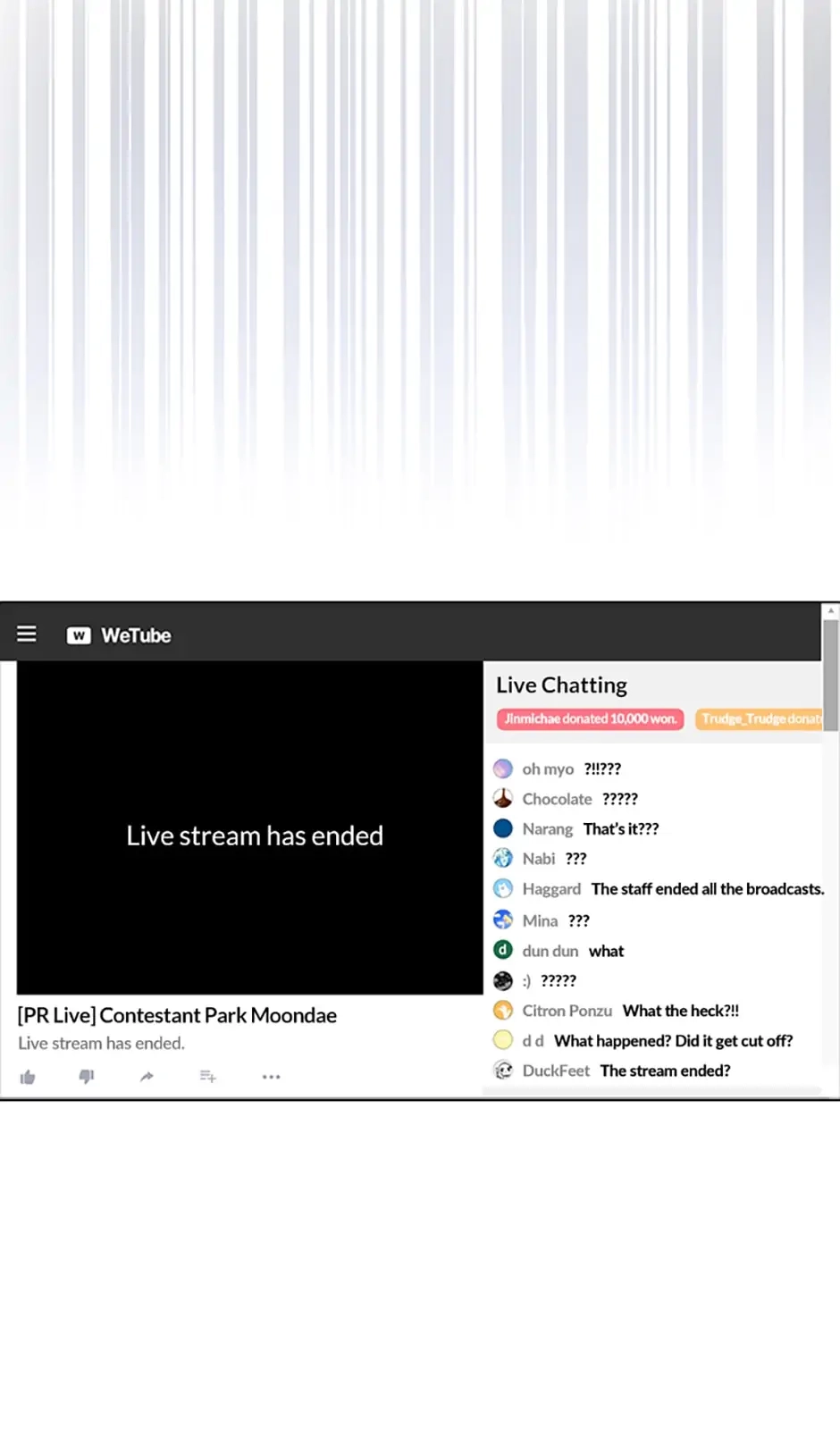The width and height of the screenshot is (840, 1453).
Task: Open oh myo's profile avatar
Action: click(503, 768)
